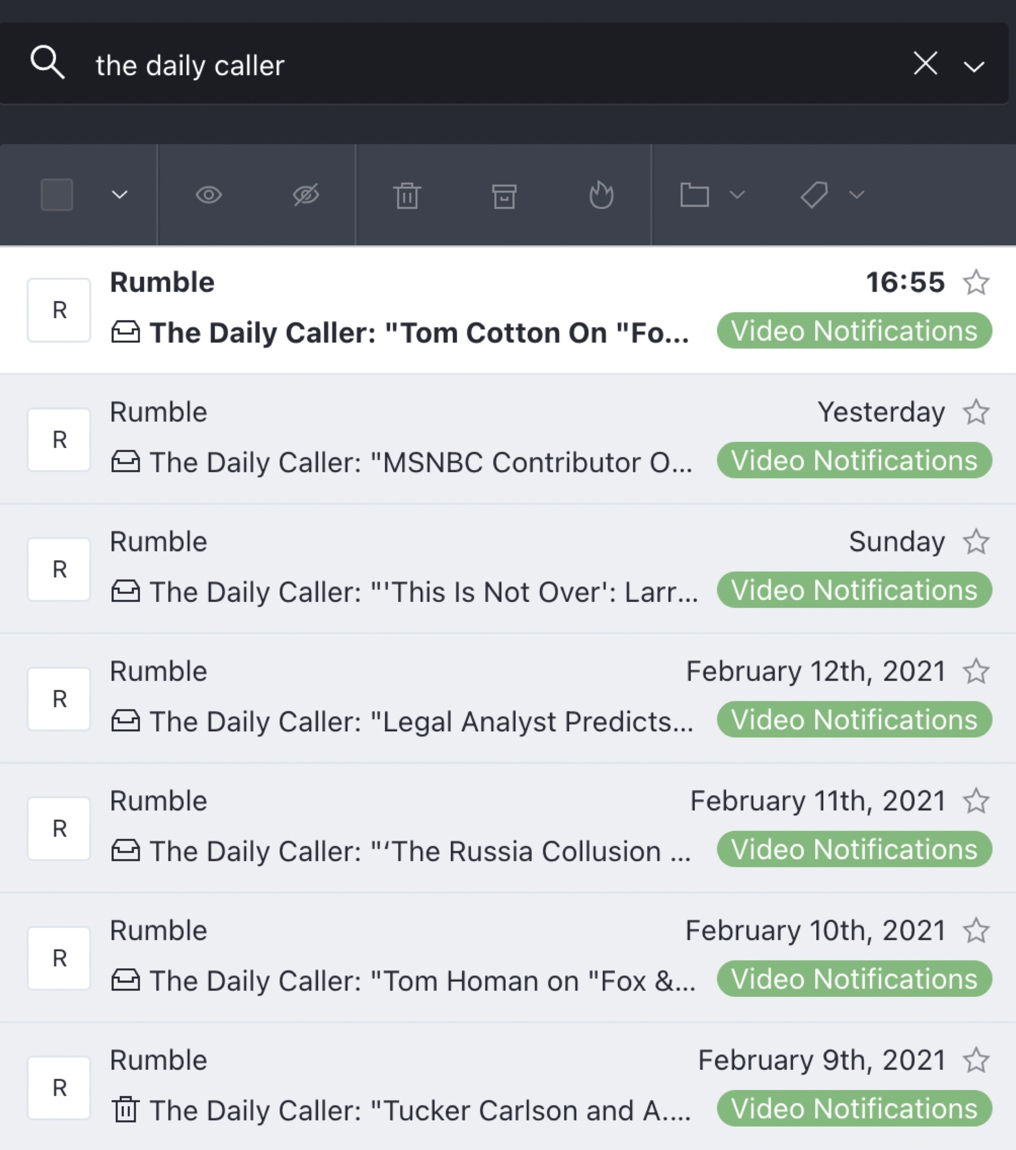1016x1150 pixels.
Task: Click Video Notifications label on February 9th email
Action: [855, 1109]
